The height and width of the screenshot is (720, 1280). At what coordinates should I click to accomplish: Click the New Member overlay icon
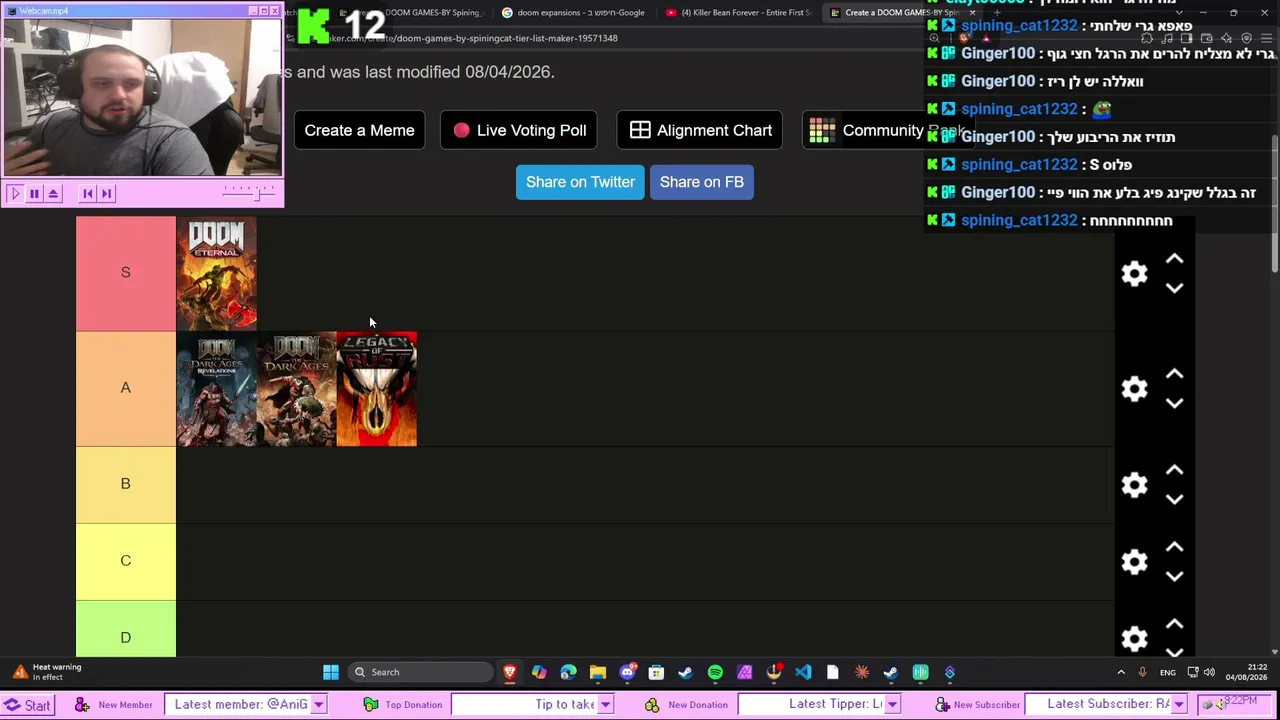82,705
